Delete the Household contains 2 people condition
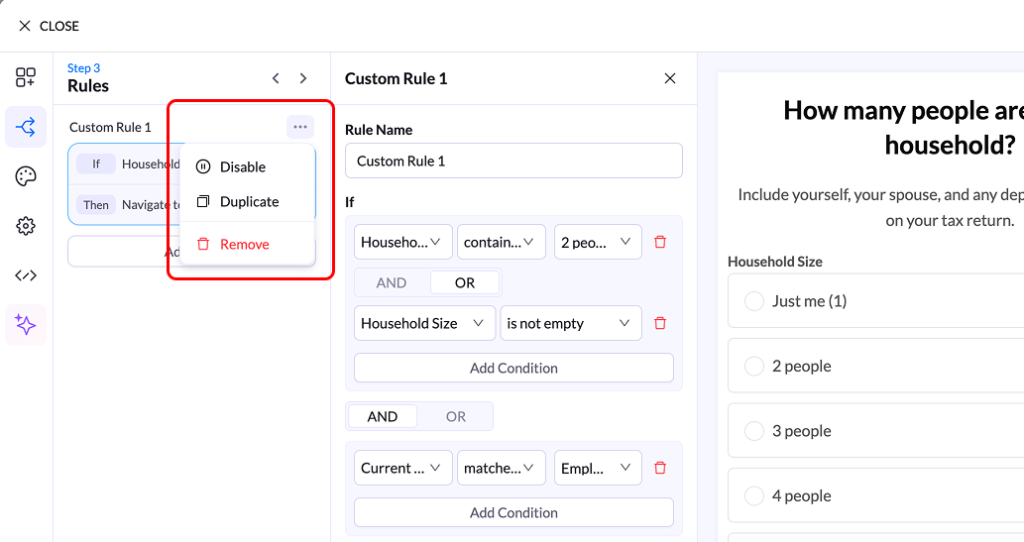1024x542 pixels. (660, 242)
